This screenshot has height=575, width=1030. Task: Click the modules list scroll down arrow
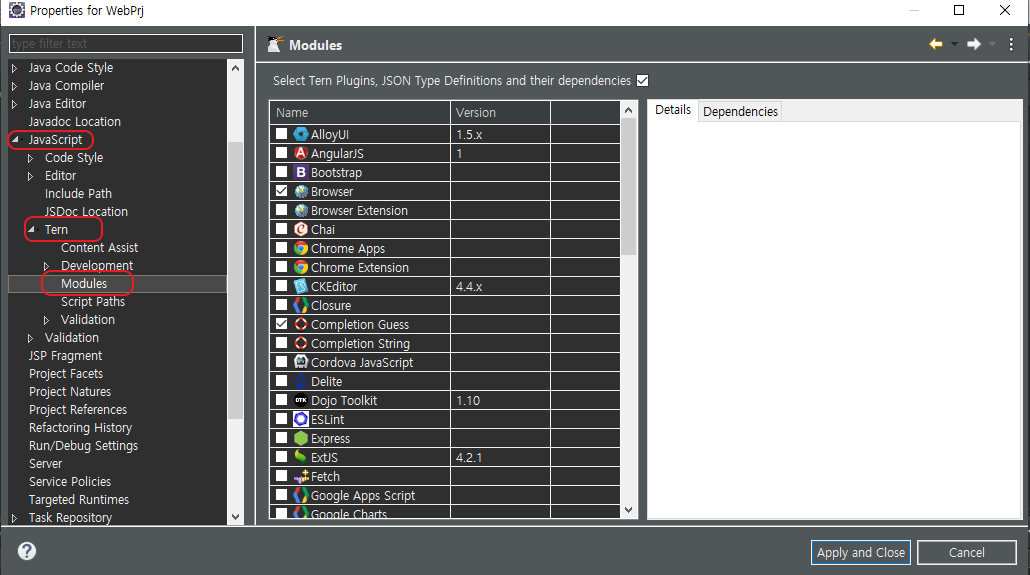click(x=629, y=510)
